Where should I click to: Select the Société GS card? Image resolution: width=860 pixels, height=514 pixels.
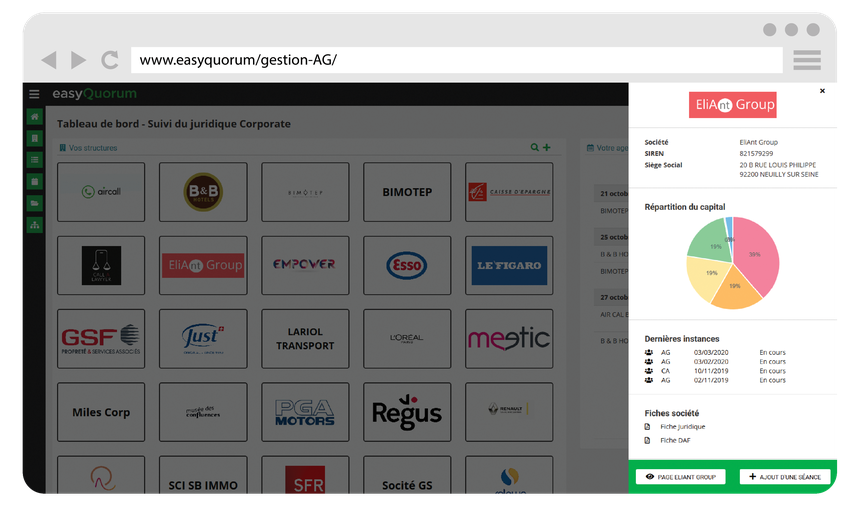click(x=407, y=475)
